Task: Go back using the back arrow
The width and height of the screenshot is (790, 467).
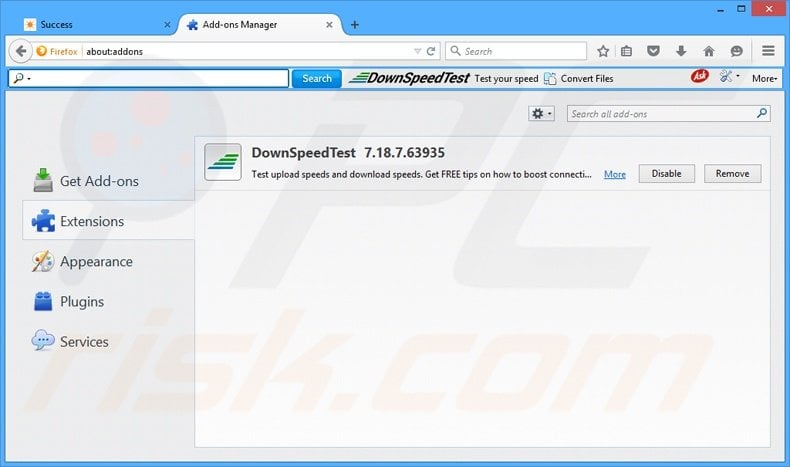Action: (x=21, y=51)
